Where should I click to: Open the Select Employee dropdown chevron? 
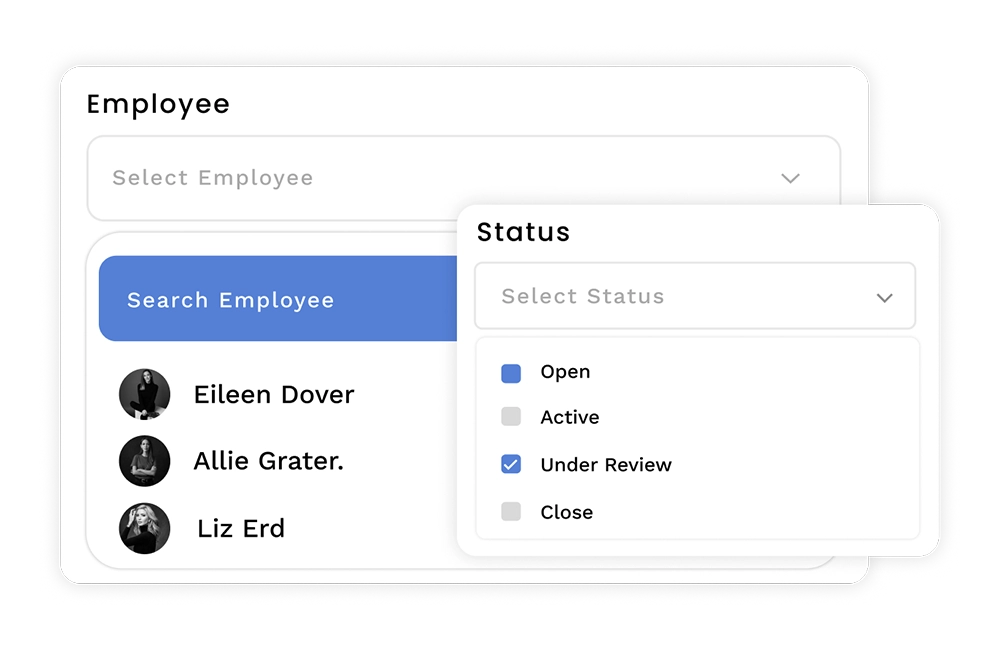[790, 178]
